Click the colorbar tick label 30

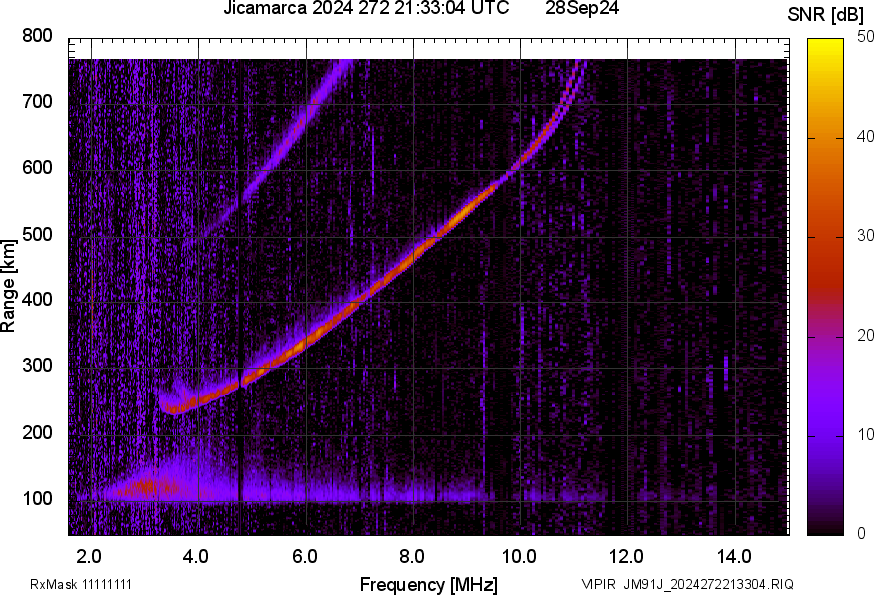pyautogui.click(x=865, y=236)
